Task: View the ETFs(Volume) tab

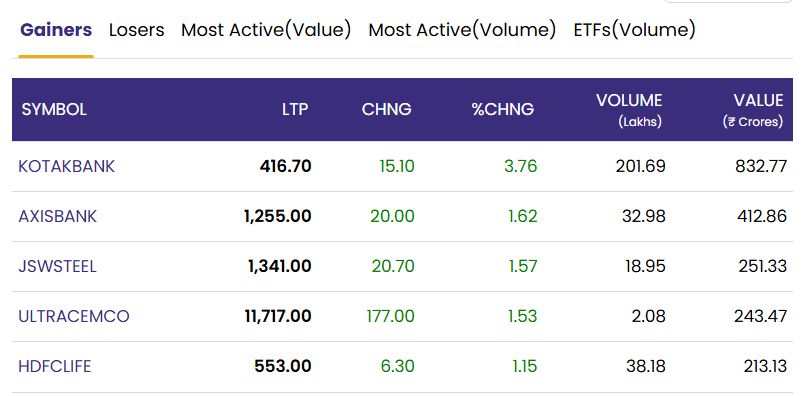Action: (635, 30)
